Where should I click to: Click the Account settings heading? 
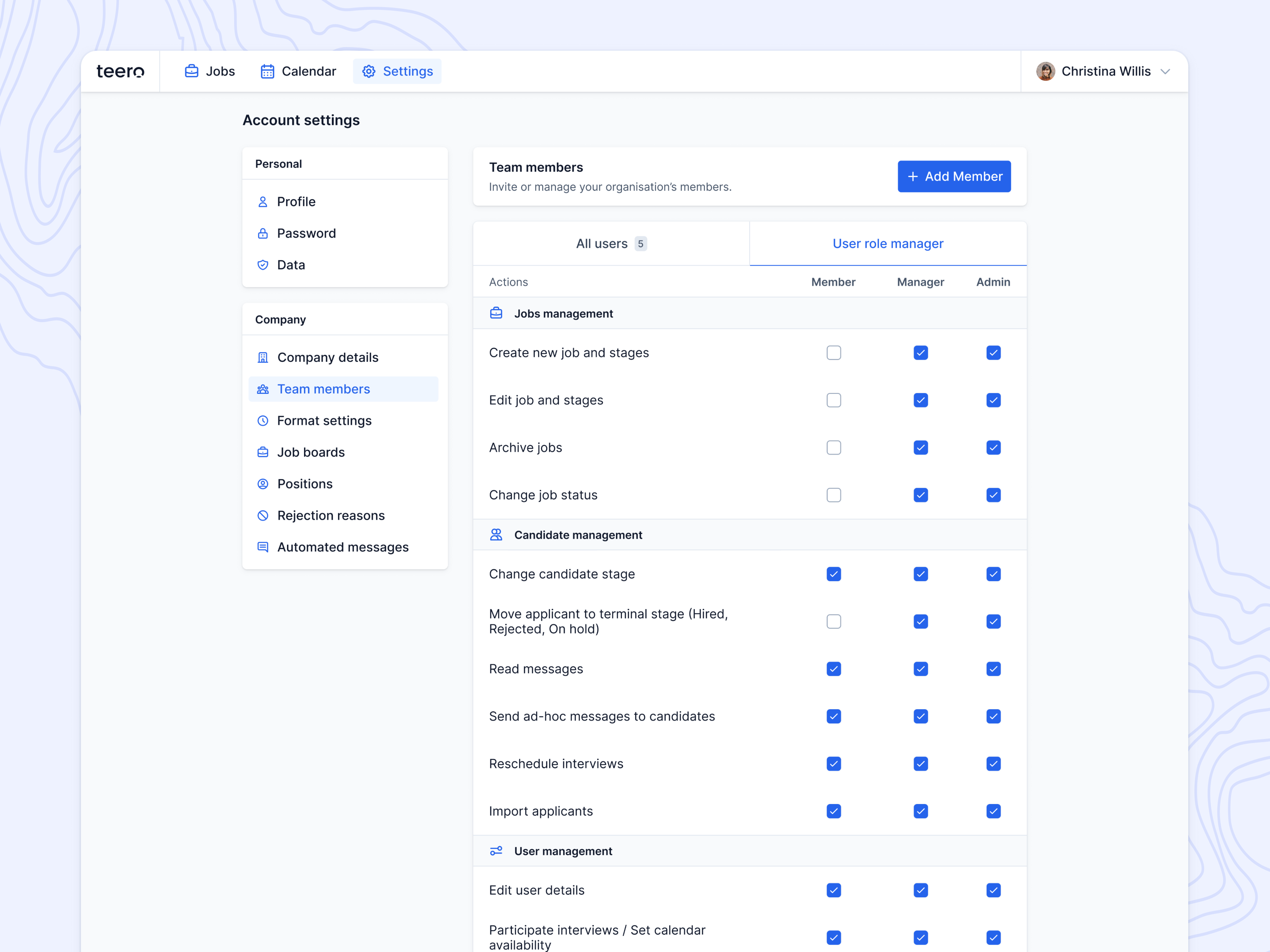301,120
